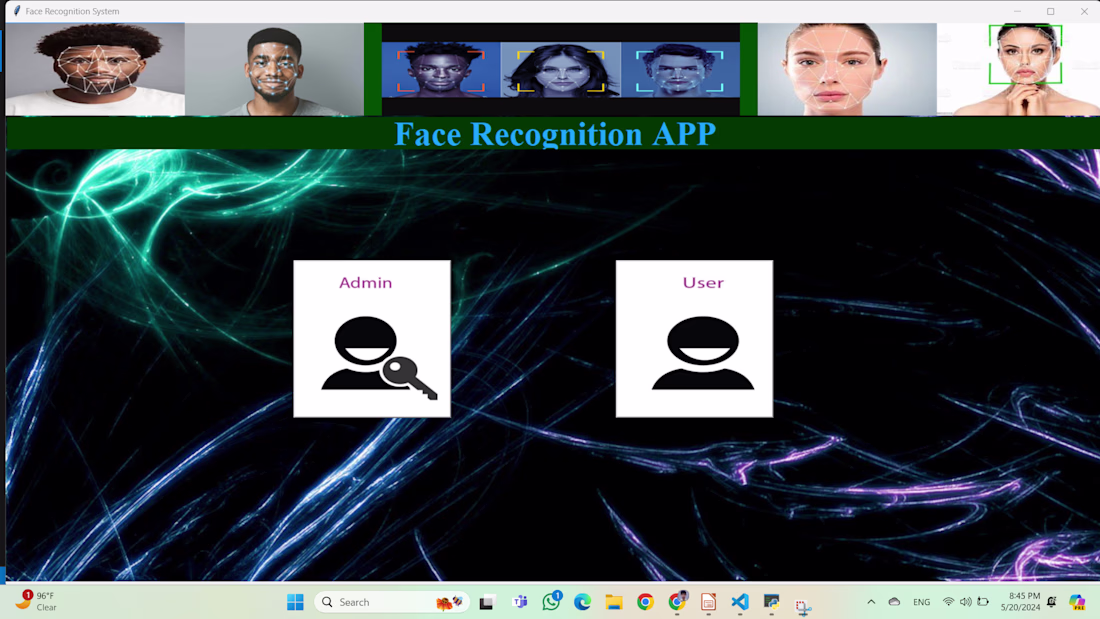Click the user silhouette icon
Screen dimensions: 1100x619
tap(703, 353)
